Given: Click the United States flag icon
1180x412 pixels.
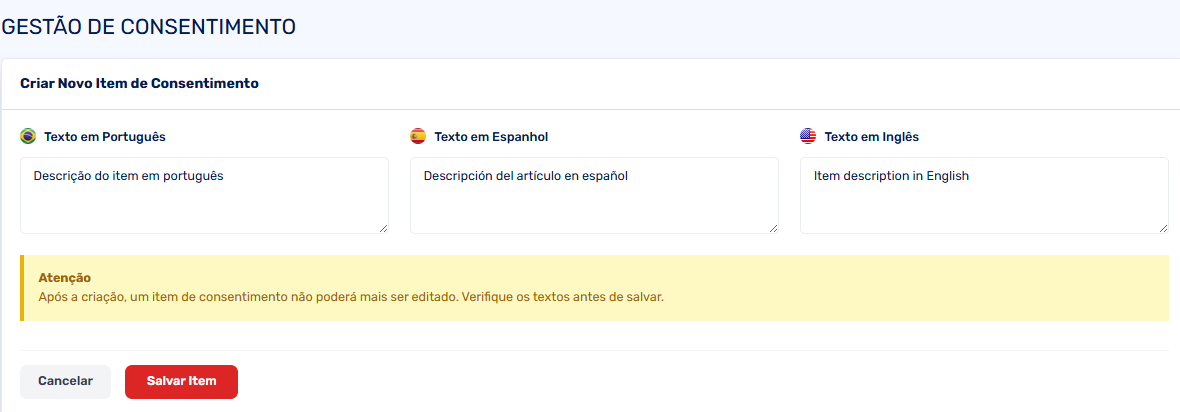Looking at the screenshot, I should pyautogui.click(x=808, y=136).
